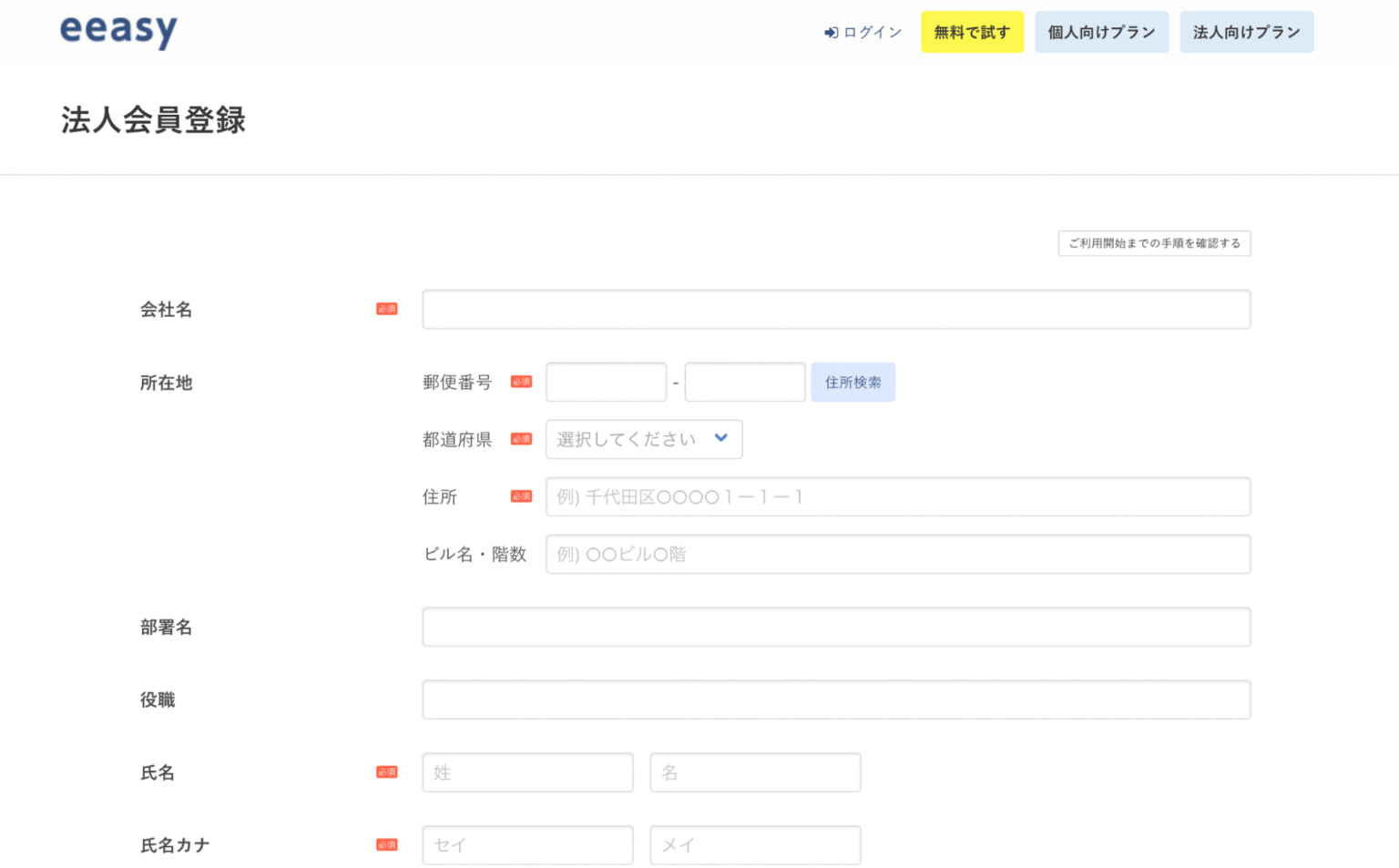Click the 必須 badge beside 会社名
1399x868 pixels.
387,310
